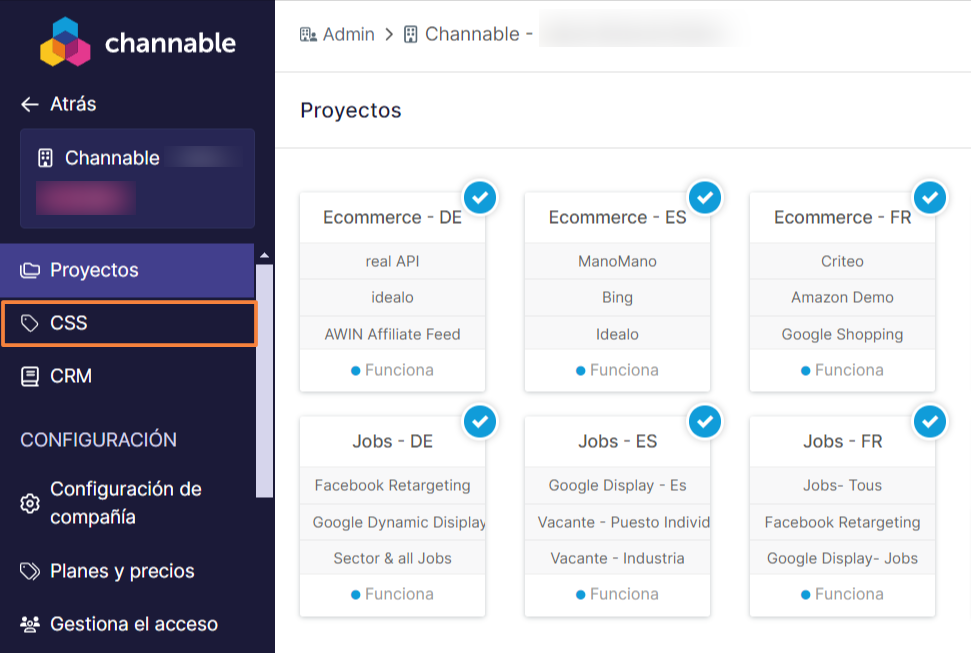Click the 'Google Dynamic Display' row

[393, 522]
